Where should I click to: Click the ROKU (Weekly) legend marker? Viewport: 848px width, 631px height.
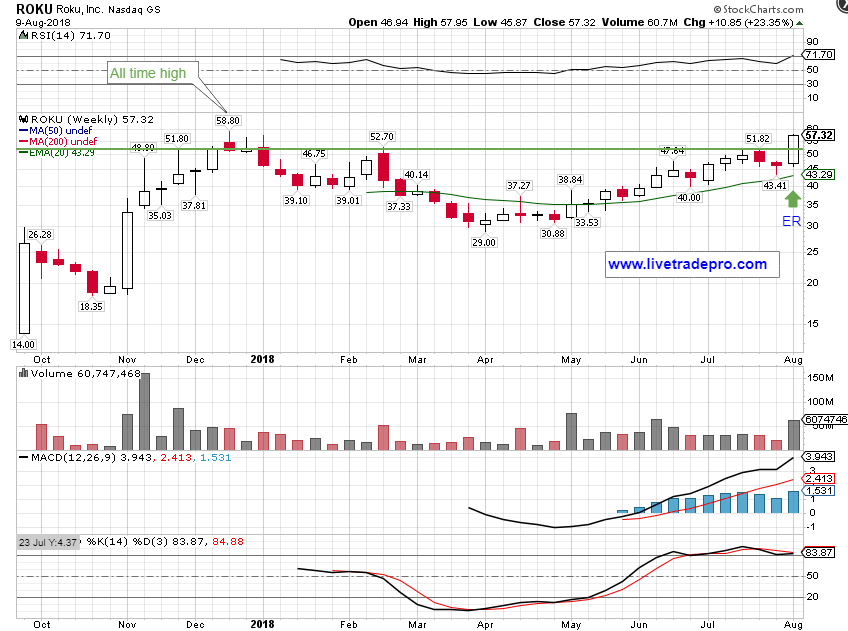tap(24, 117)
